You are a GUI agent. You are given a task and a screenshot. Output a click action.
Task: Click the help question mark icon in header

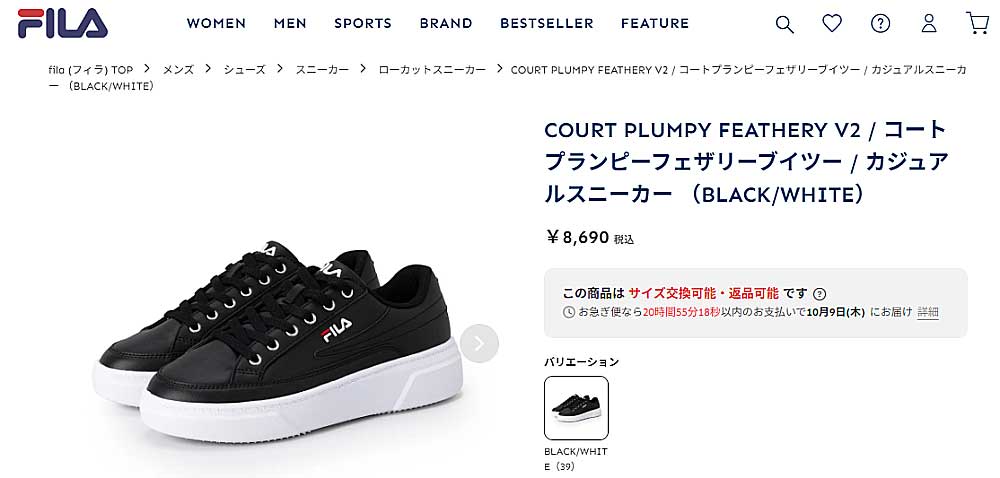880,23
